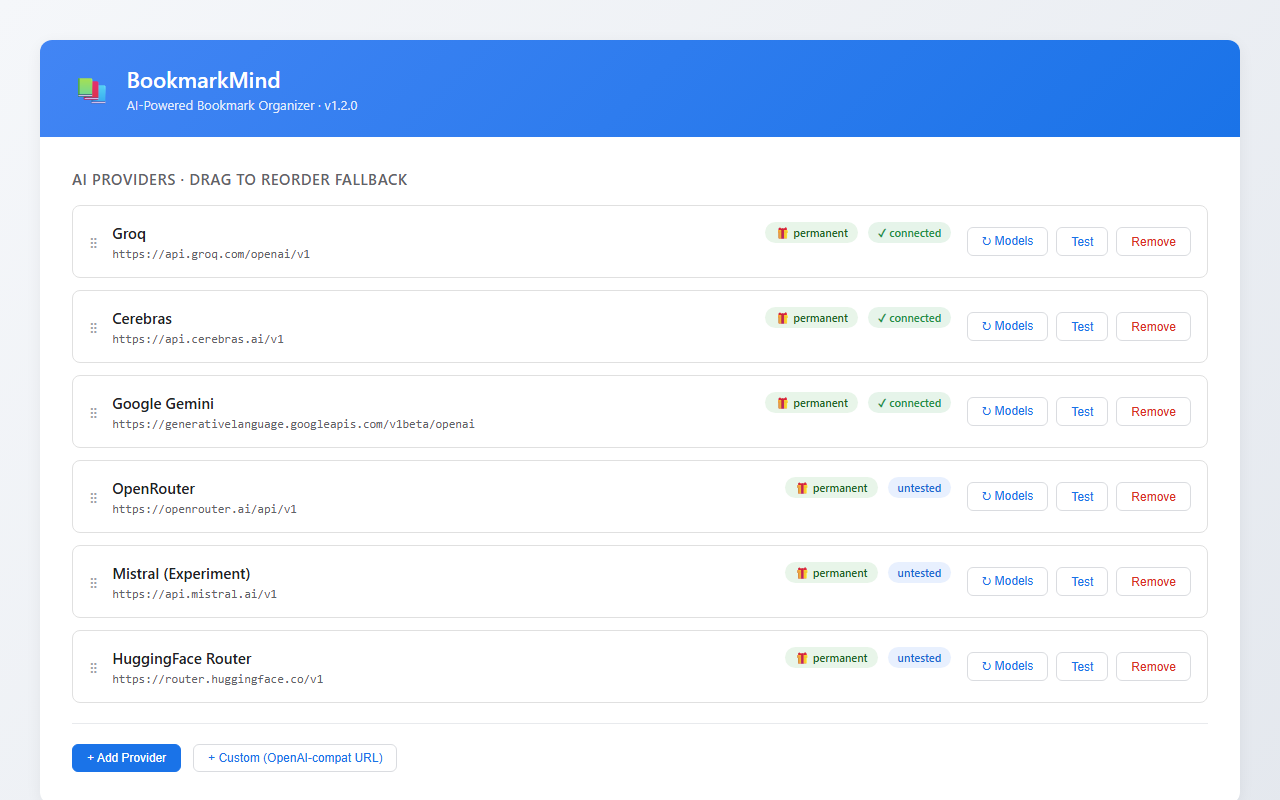Viewport: 1280px width, 800px height.
Task: Grab the drag handle for Cerebras
Action: click(93, 328)
